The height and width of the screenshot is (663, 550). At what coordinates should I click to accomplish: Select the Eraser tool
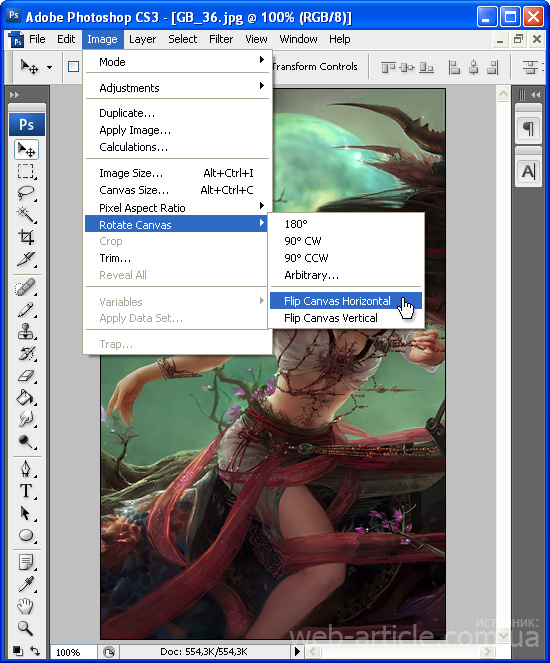click(26, 375)
